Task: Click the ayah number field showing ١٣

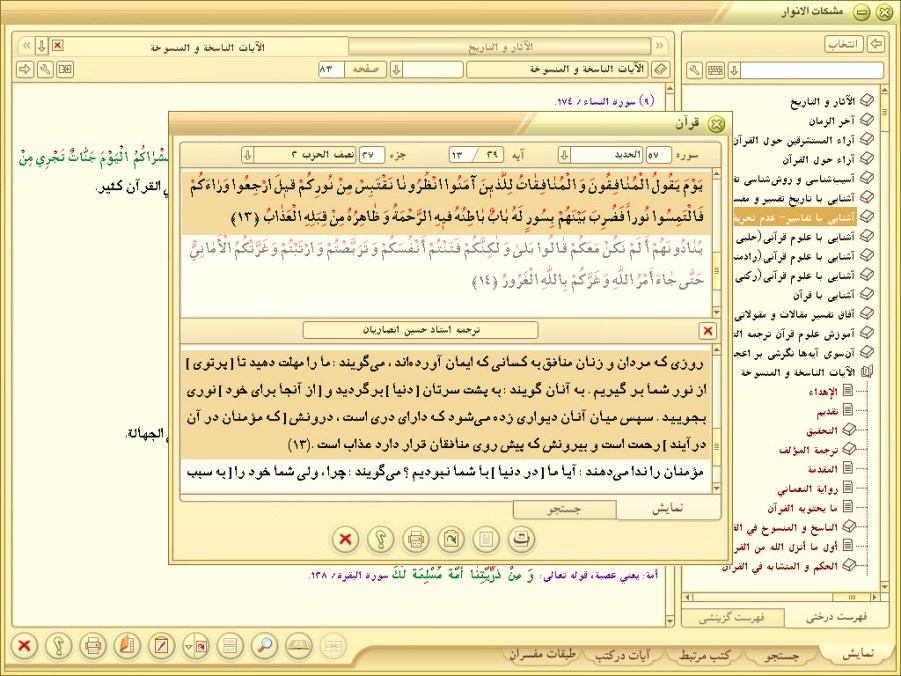Action: (x=463, y=155)
